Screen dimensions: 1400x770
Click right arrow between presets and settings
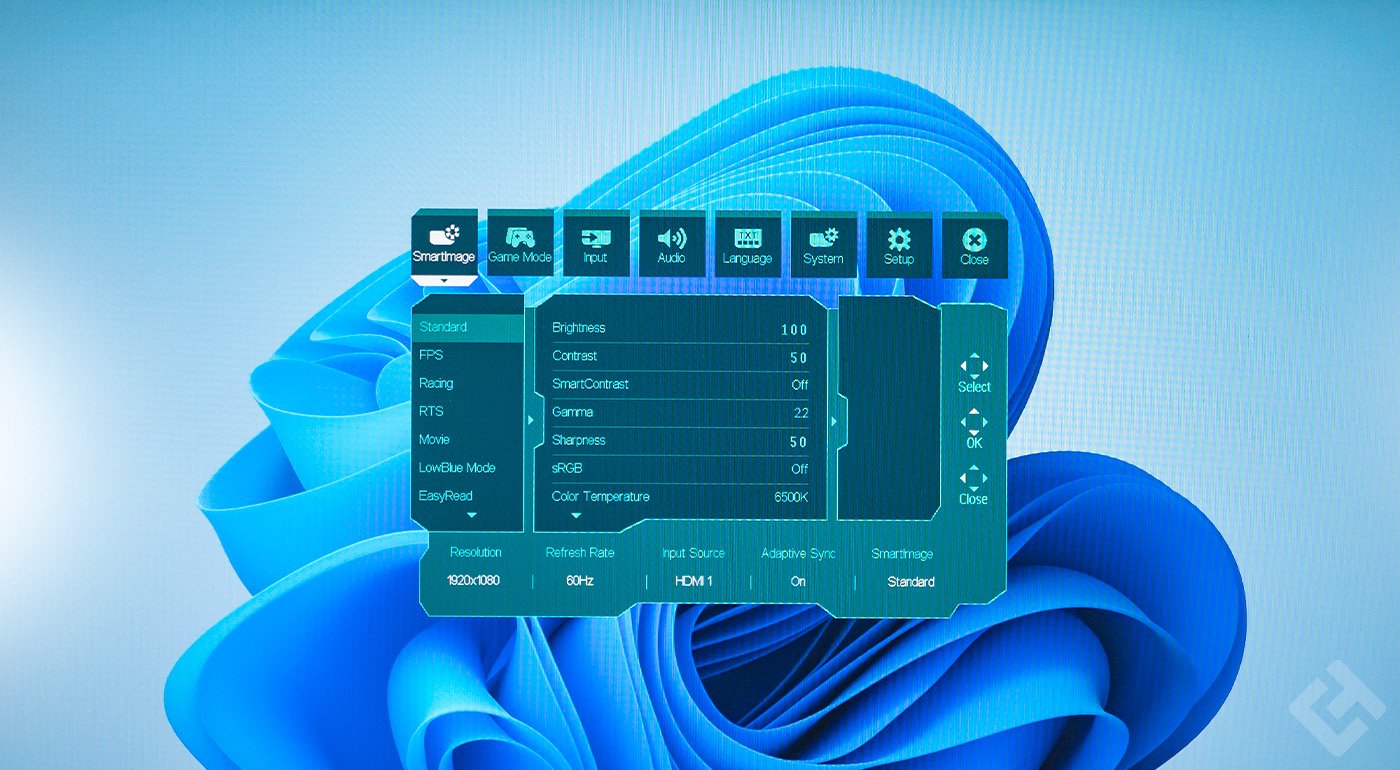coord(530,419)
